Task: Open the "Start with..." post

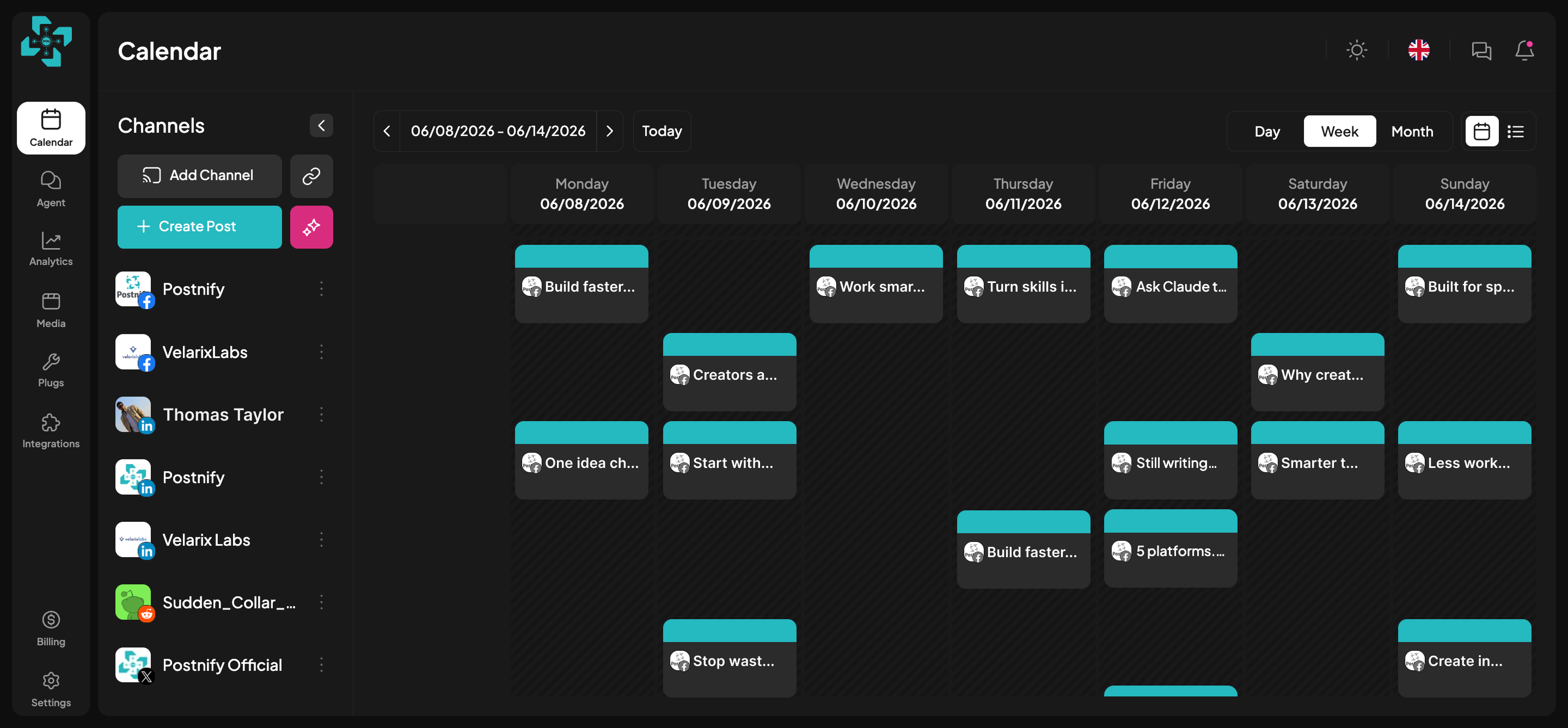Action: coord(729,460)
